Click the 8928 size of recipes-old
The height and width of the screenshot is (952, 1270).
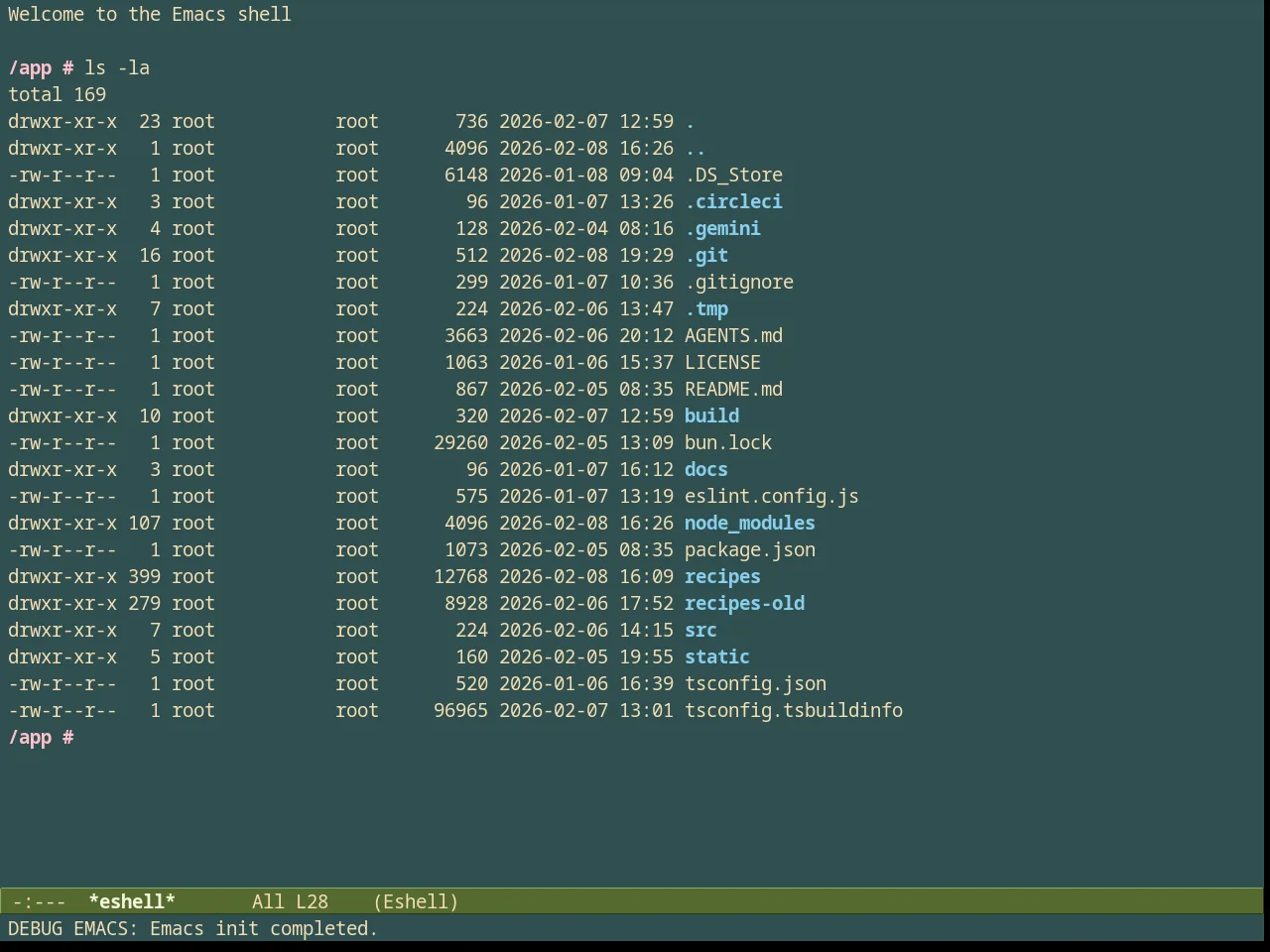(x=466, y=603)
